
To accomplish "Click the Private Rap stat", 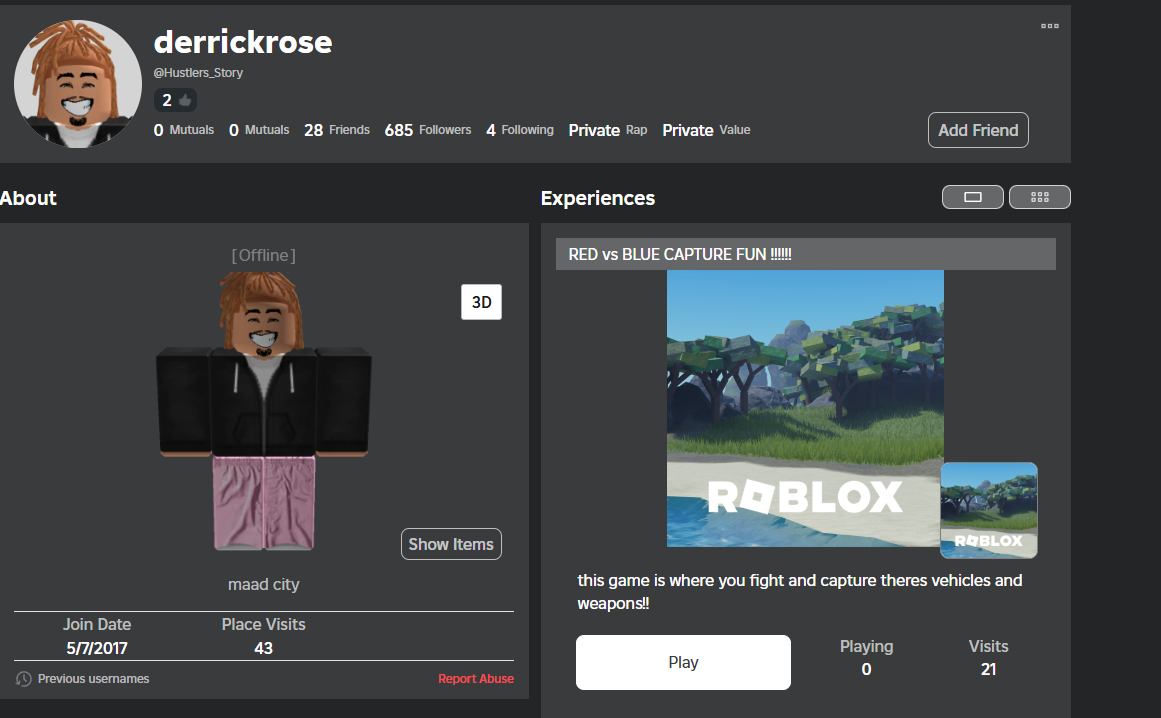I will click(x=608, y=130).
